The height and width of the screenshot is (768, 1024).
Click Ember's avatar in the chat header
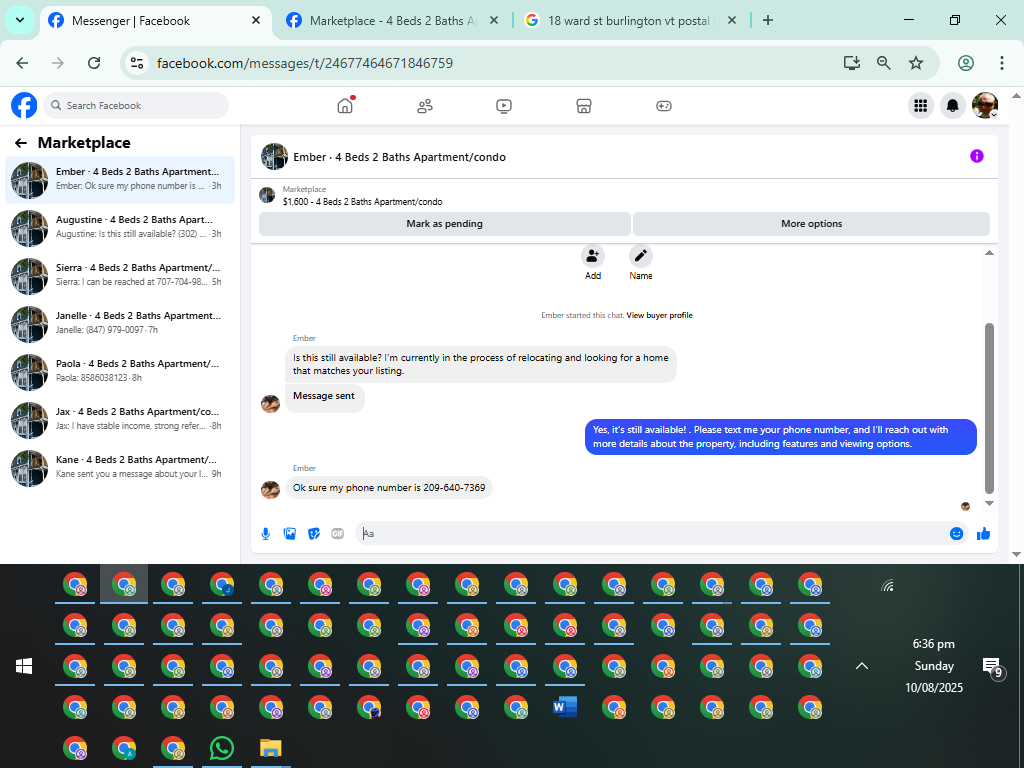coord(274,157)
